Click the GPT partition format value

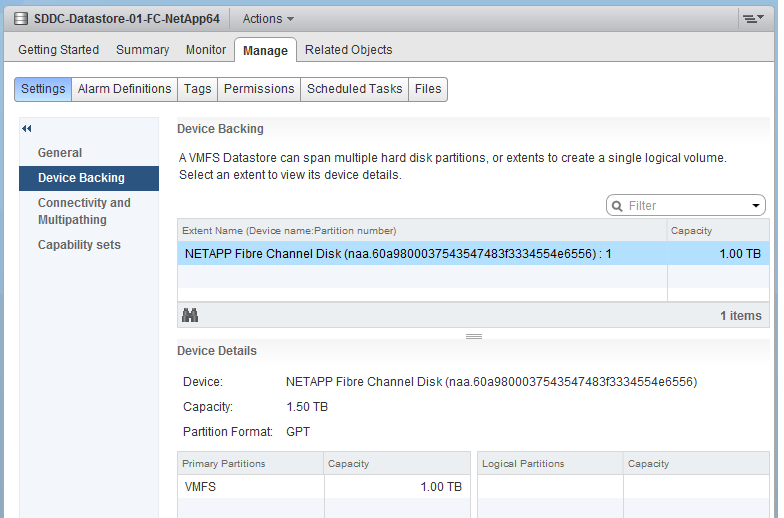(298, 432)
